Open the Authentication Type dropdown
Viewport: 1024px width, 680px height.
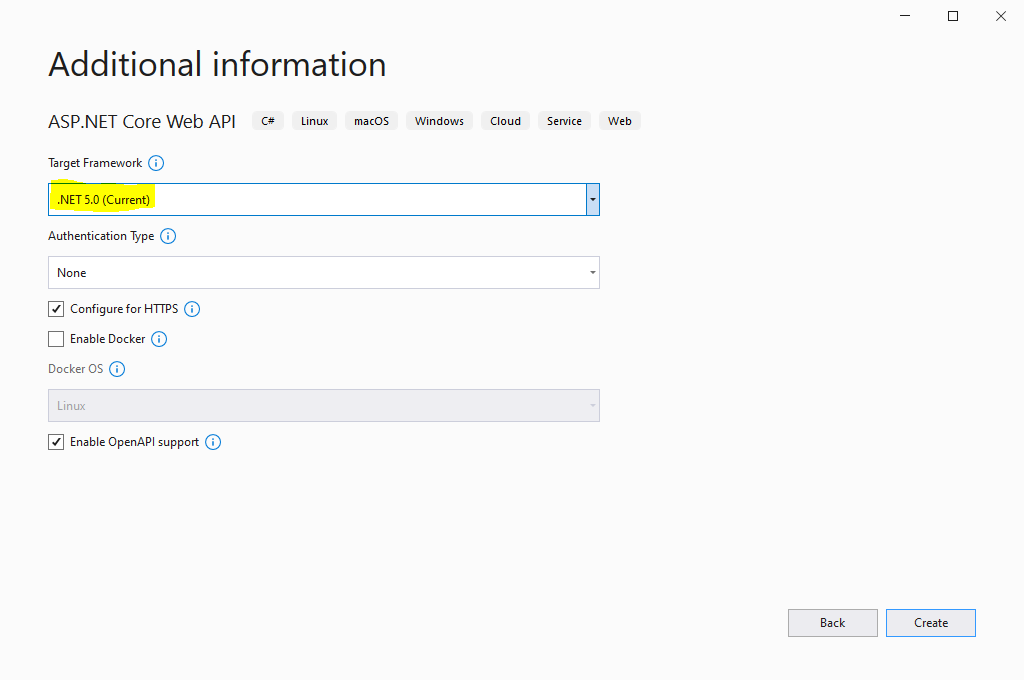[592, 272]
